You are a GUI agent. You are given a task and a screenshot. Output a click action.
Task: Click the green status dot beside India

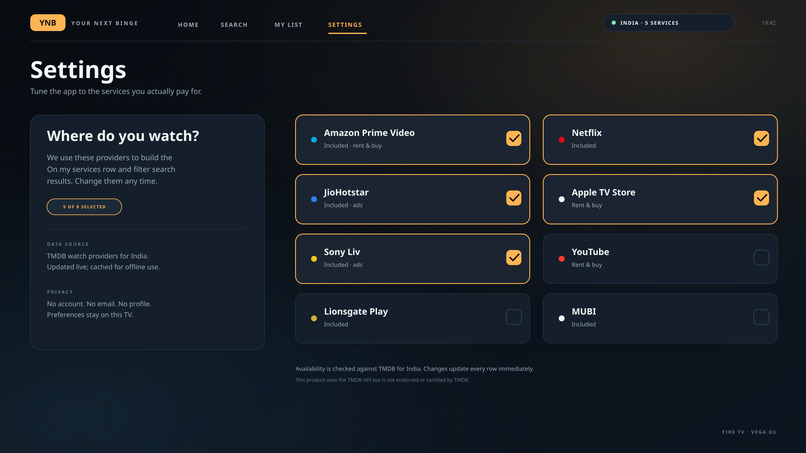tap(613, 23)
